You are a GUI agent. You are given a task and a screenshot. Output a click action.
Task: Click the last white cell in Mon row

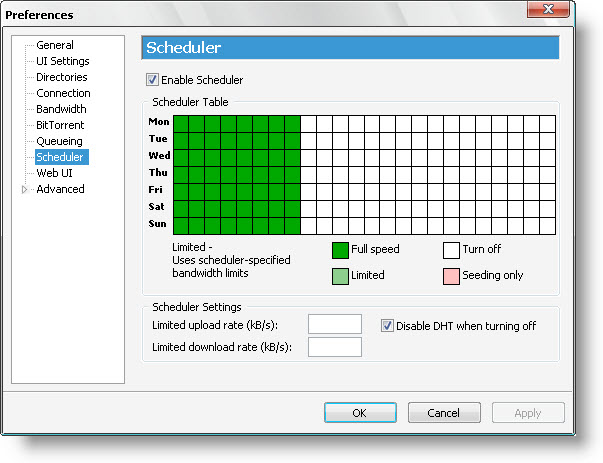[547, 124]
